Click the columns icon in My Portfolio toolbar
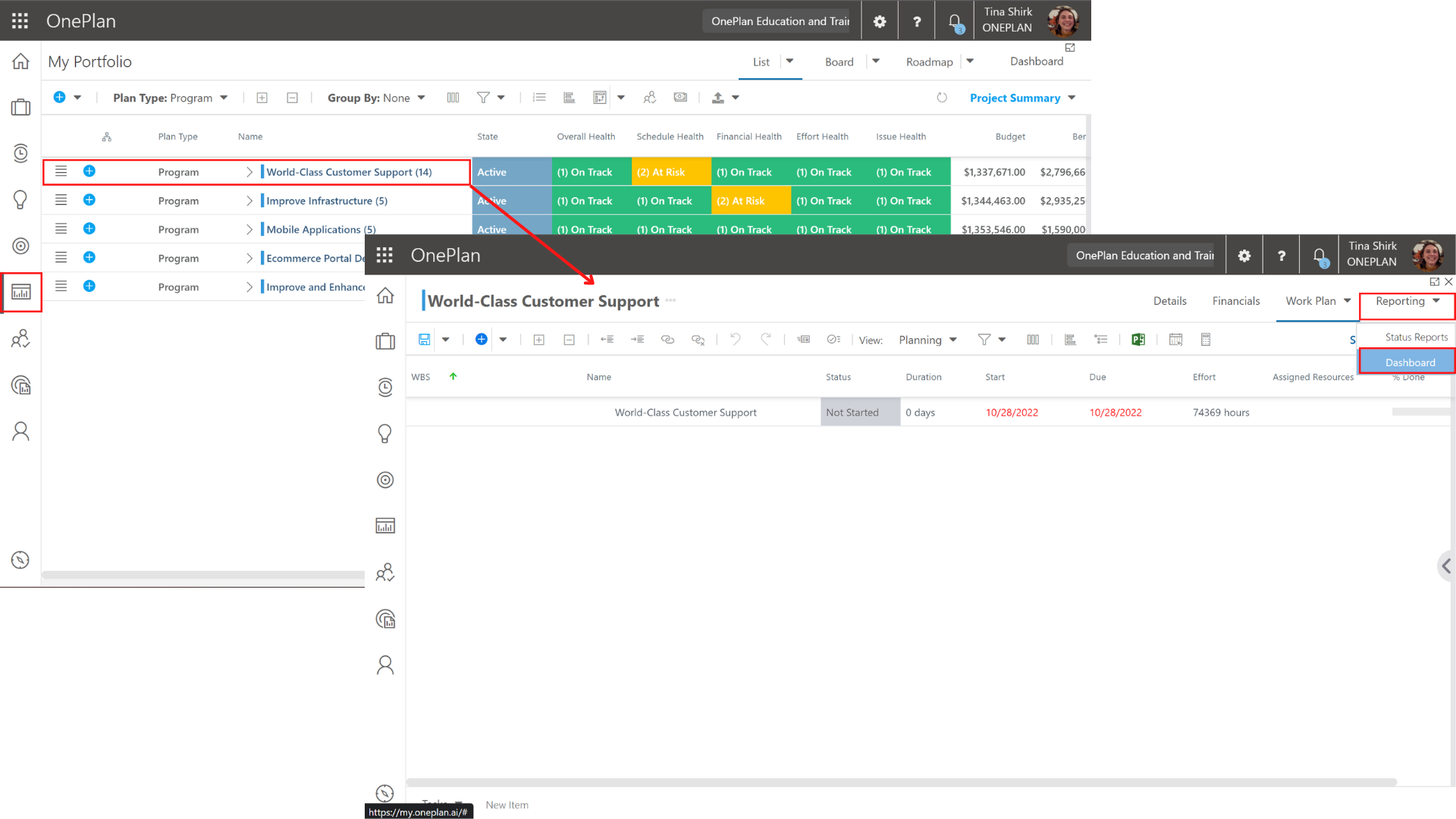1456x819 pixels. [453, 98]
